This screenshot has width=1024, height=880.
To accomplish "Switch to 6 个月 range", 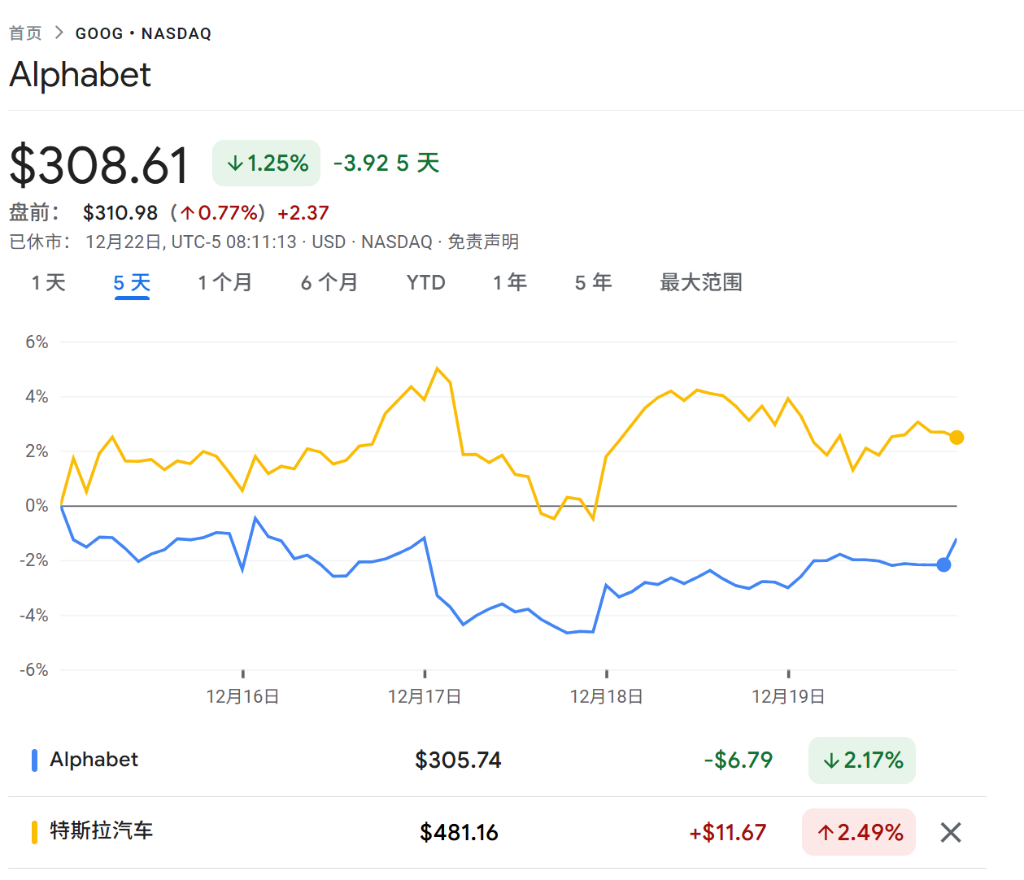I will [329, 283].
